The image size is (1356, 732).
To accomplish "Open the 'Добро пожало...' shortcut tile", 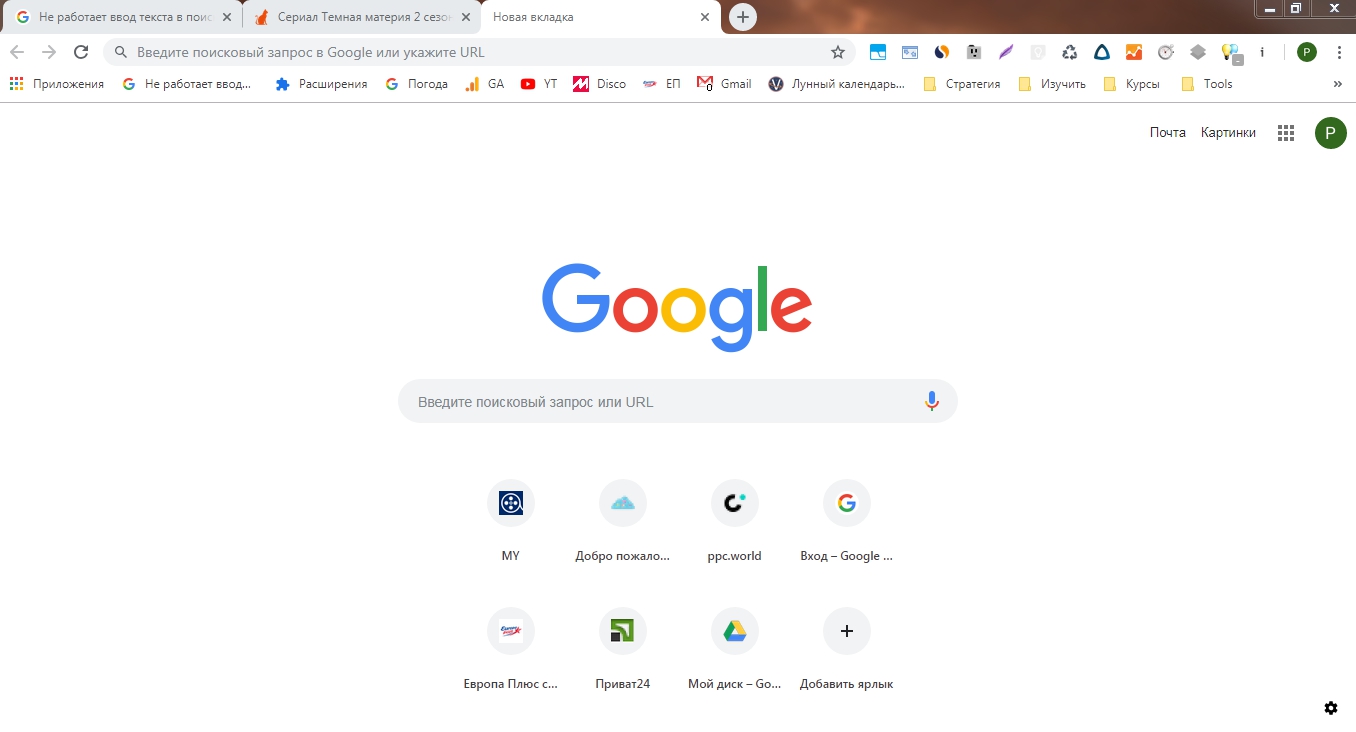I will coord(623,523).
